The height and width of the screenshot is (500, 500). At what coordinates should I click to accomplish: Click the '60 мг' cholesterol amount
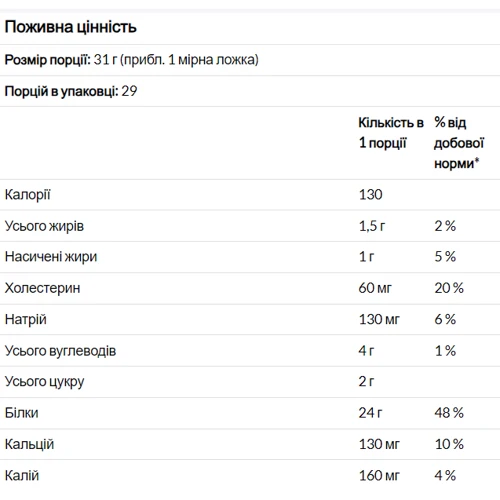coord(375,288)
